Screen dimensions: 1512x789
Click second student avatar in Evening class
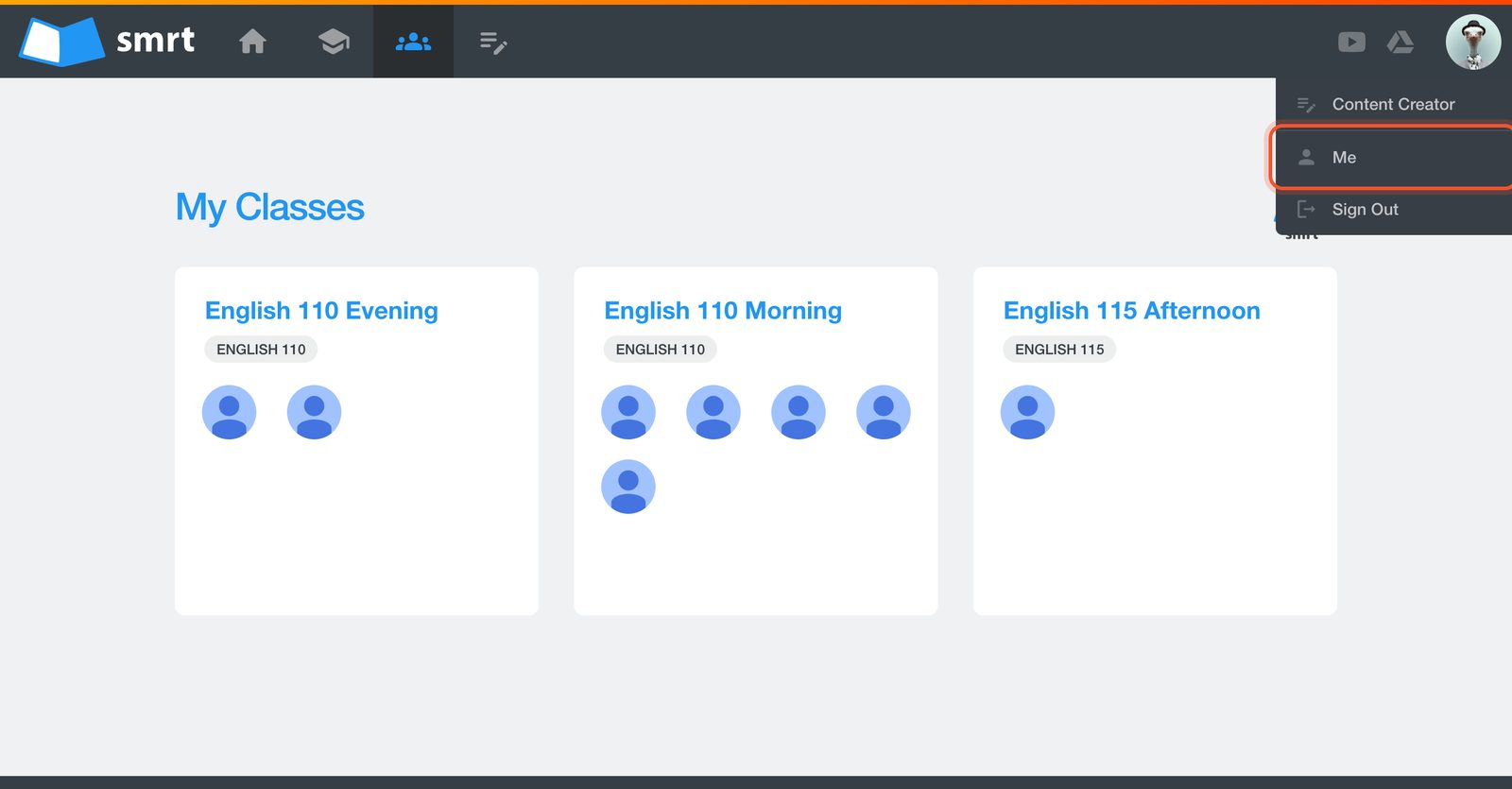pyautogui.click(x=314, y=412)
